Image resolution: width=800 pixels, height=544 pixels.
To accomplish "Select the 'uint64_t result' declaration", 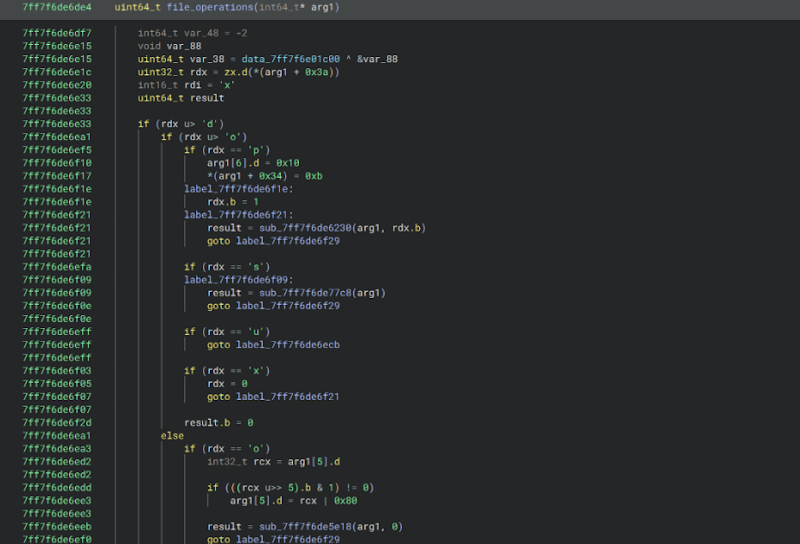I will [x=181, y=98].
